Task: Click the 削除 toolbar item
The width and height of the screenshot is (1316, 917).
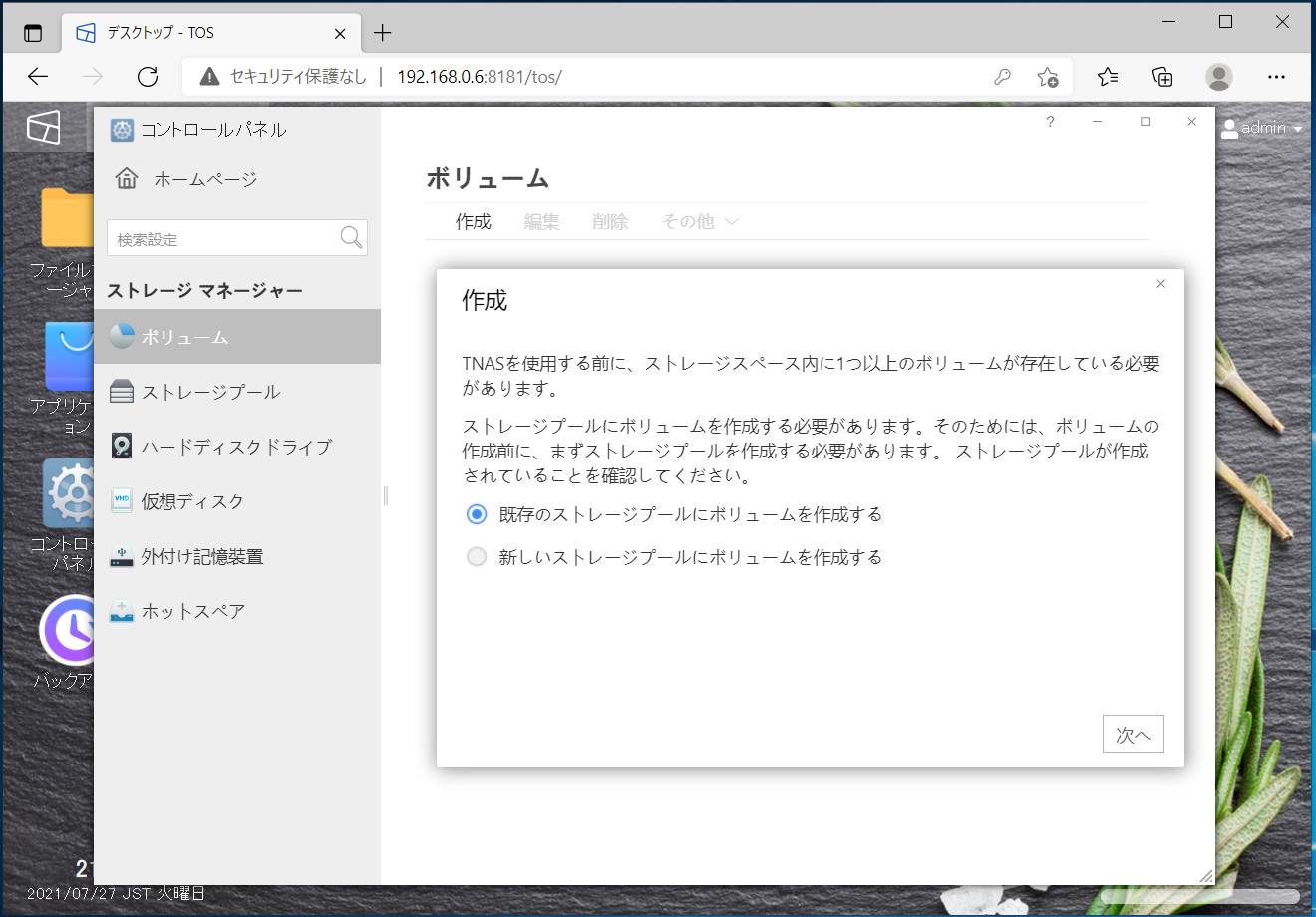Action: pos(610,222)
